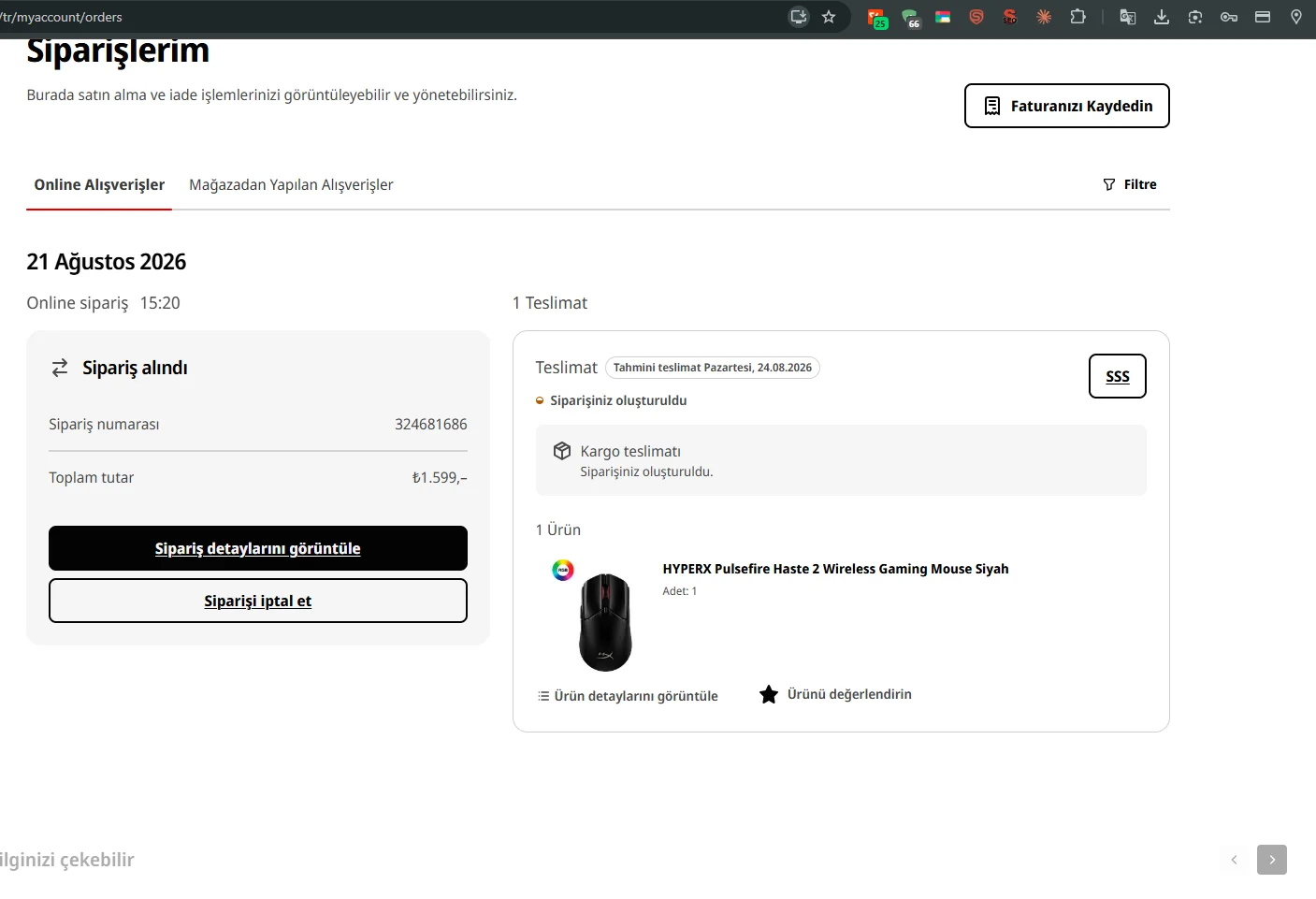Click the arrows icon beside Sipariş alındı

click(60, 368)
